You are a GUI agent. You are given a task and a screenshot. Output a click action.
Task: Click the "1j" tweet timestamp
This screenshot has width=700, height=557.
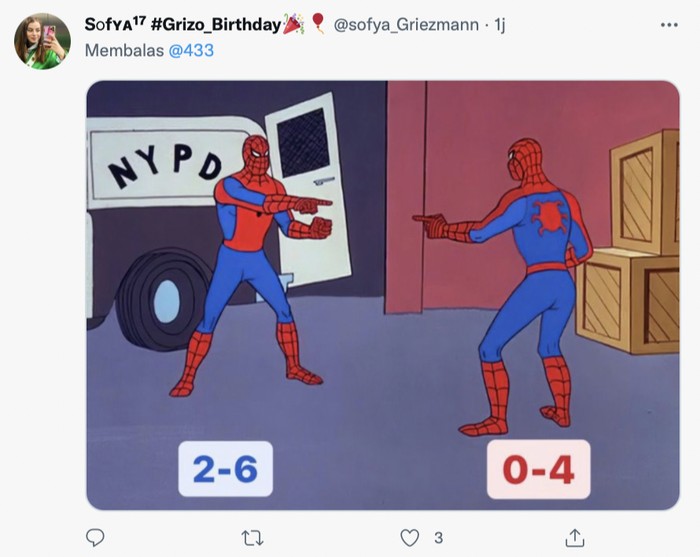point(500,24)
